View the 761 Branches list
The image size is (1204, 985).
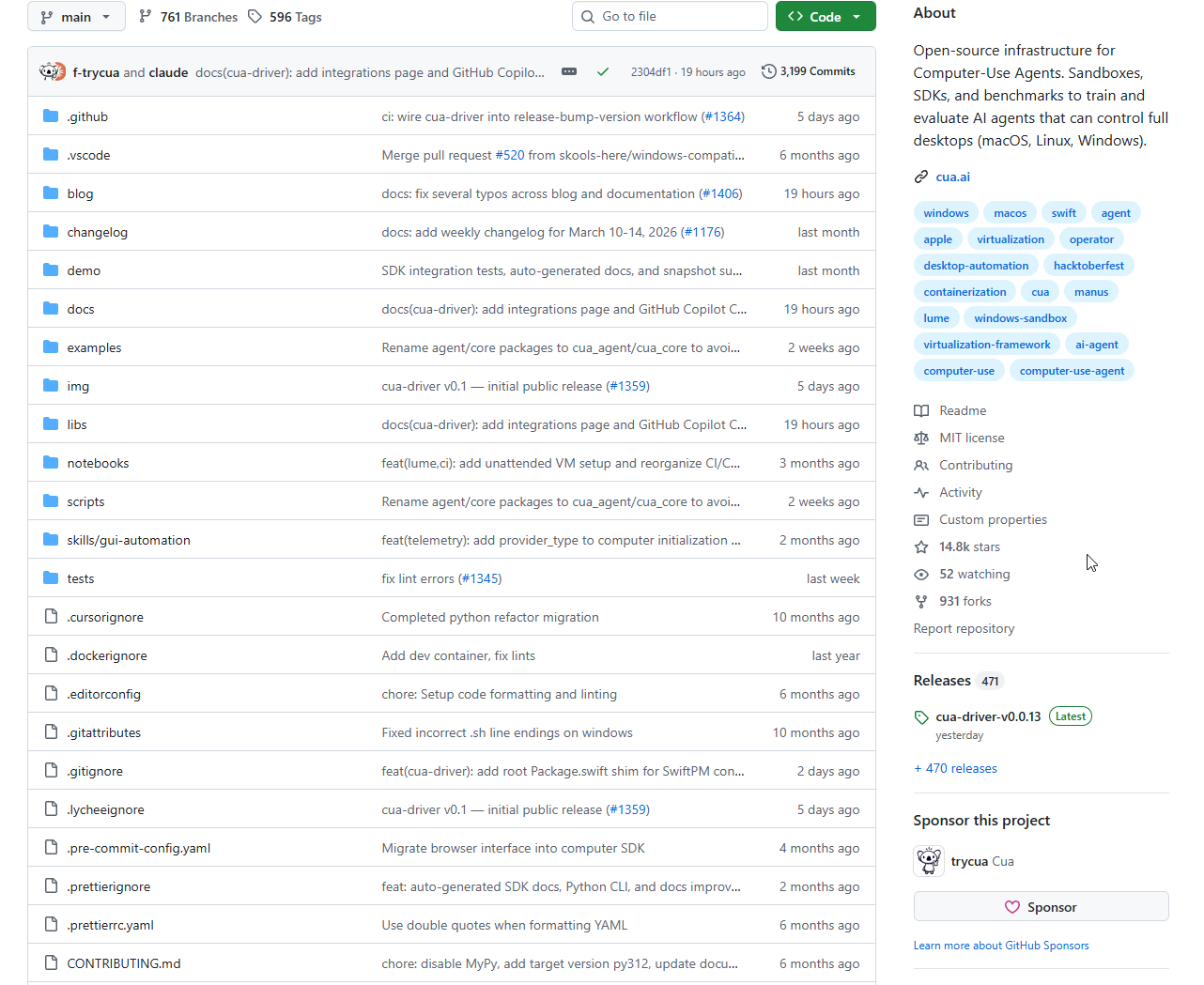pos(188,17)
